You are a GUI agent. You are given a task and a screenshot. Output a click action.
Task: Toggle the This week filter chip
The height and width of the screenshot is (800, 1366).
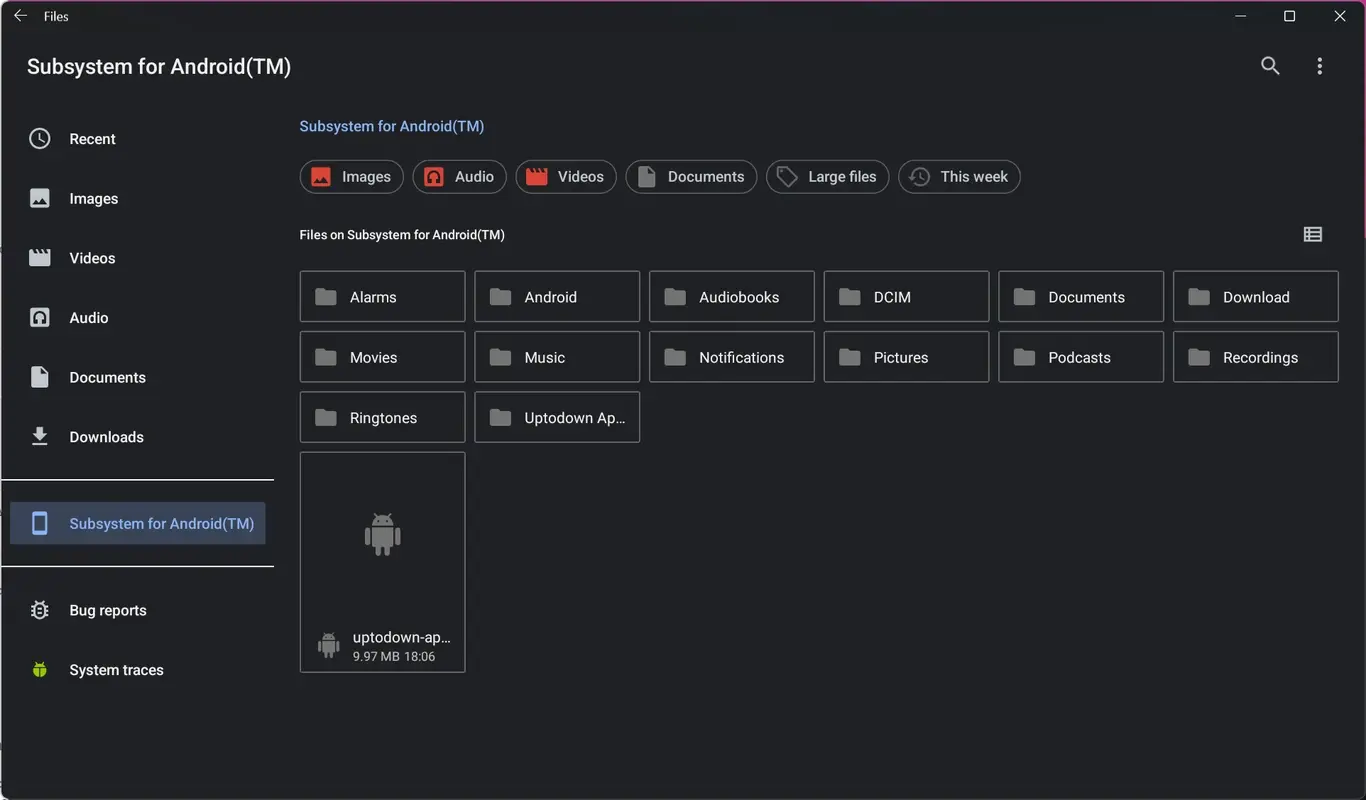pos(959,176)
